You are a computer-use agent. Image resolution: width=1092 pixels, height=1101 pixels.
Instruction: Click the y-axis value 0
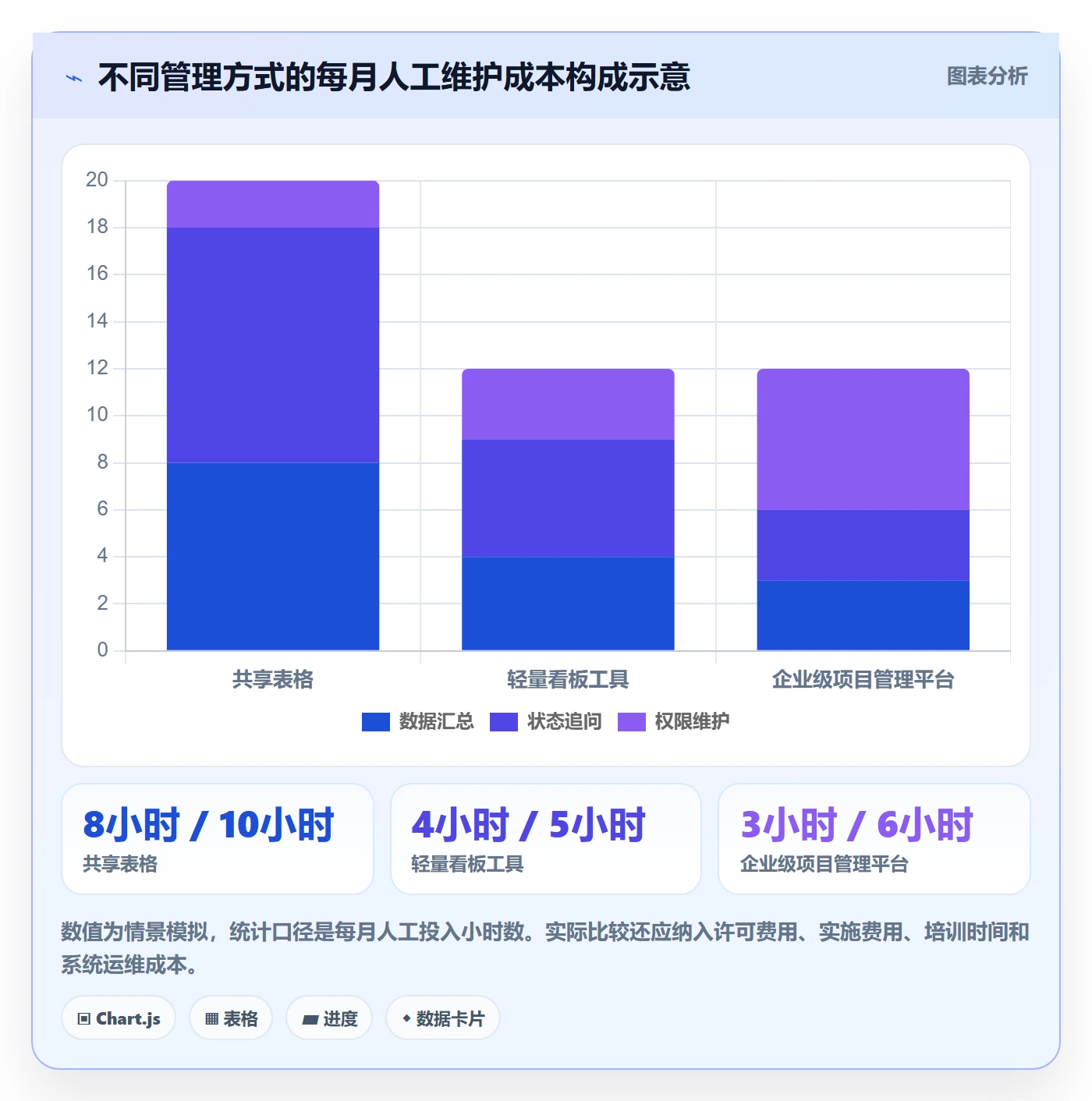(102, 650)
